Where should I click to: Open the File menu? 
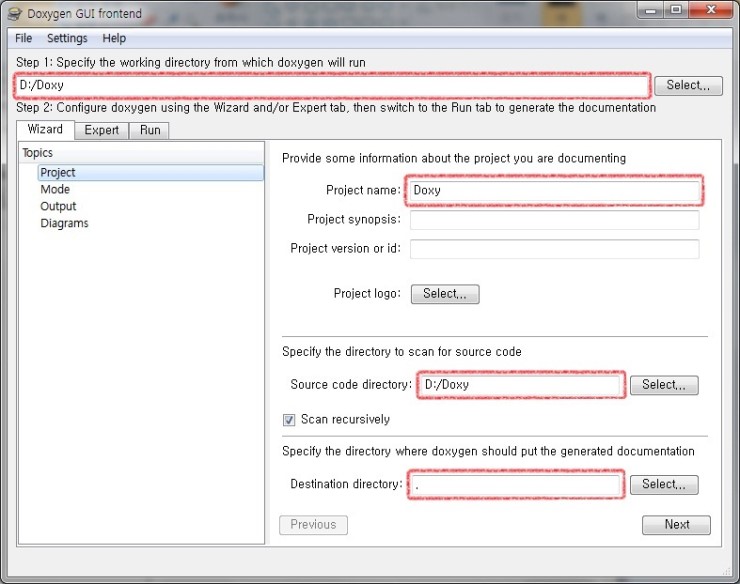tap(24, 38)
